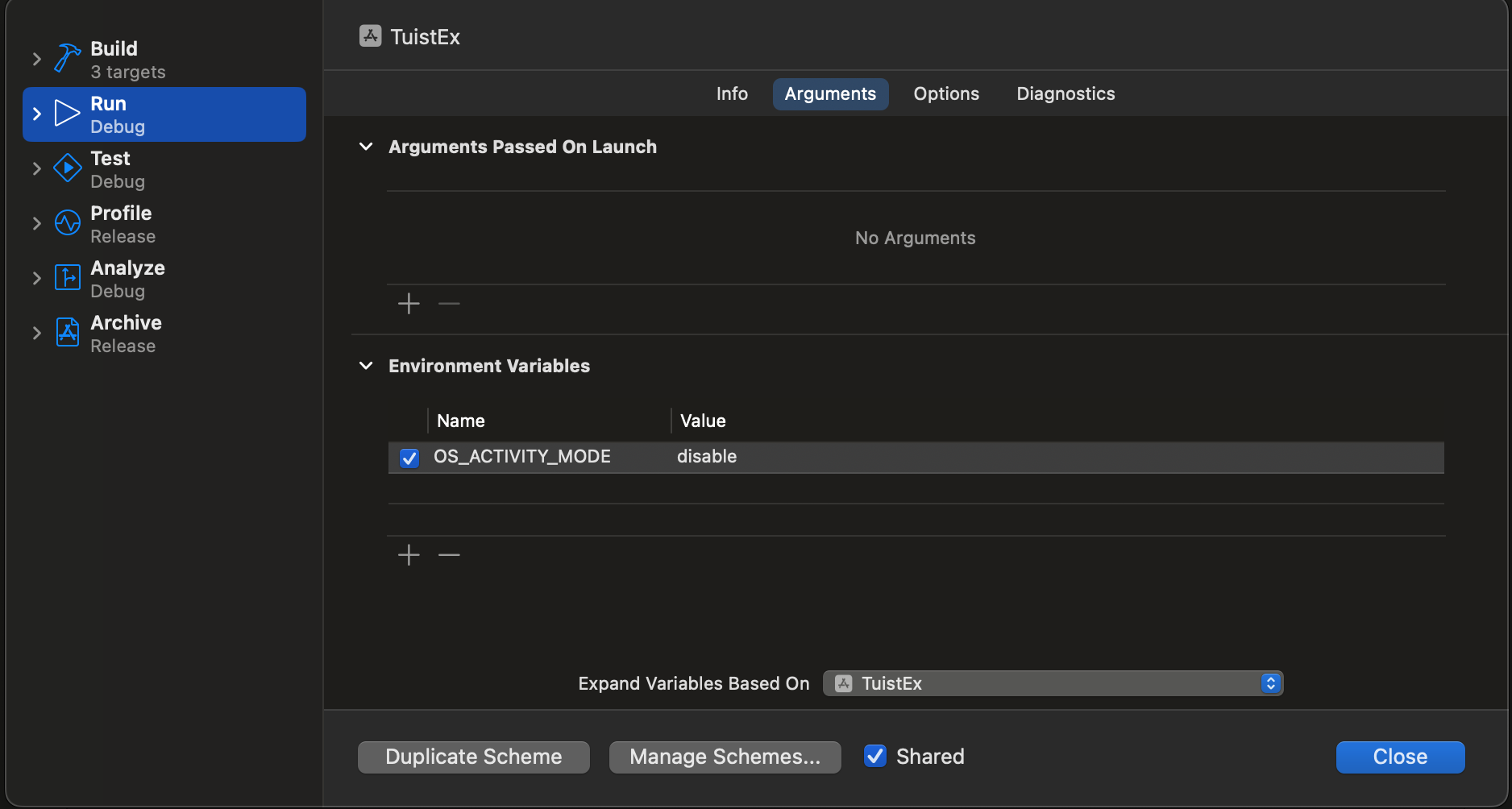This screenshot has height=809, width=1512.
Task: Expand the Analyze action chevron
Action: (36, 278)
